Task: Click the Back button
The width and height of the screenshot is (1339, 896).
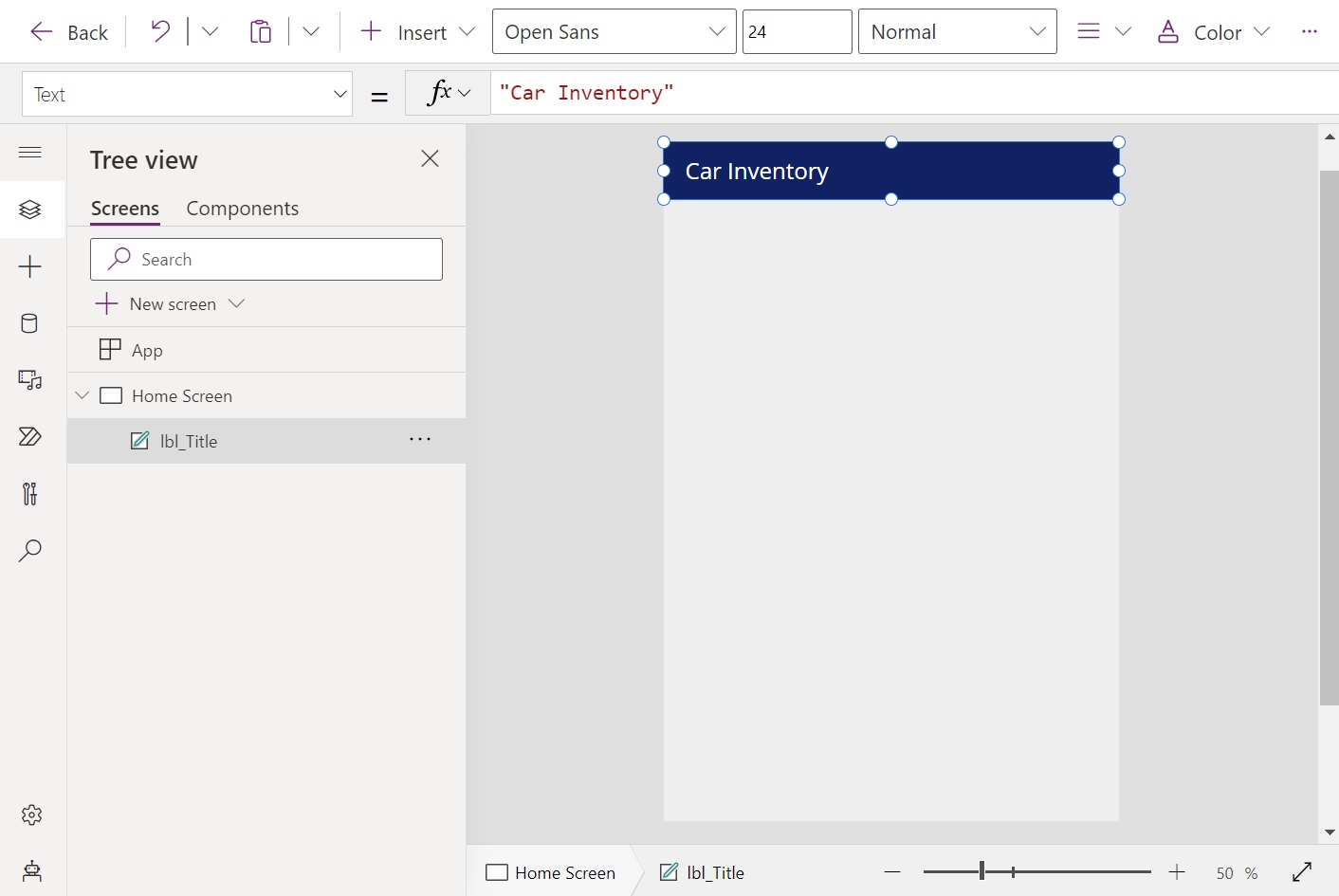Action: click(x=68, y=31)
